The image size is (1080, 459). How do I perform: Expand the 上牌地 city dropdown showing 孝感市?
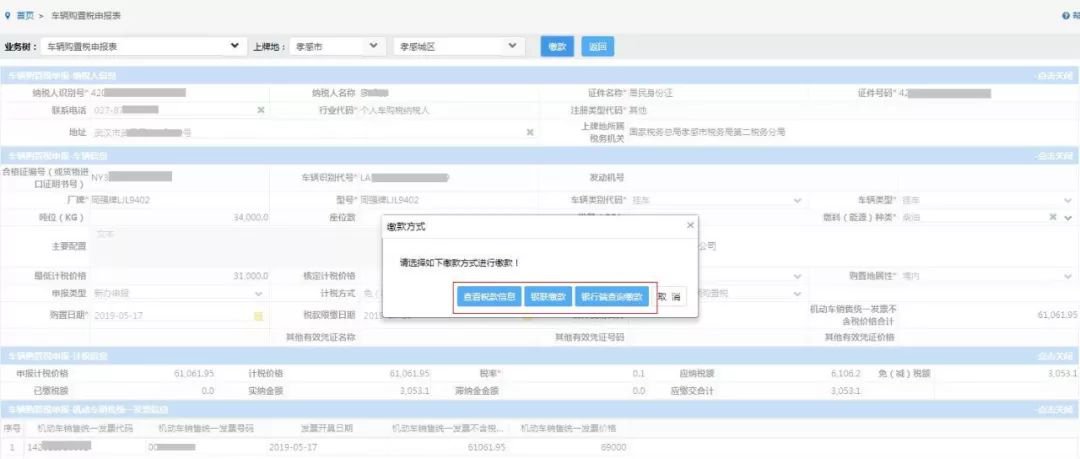pos(335,46)
